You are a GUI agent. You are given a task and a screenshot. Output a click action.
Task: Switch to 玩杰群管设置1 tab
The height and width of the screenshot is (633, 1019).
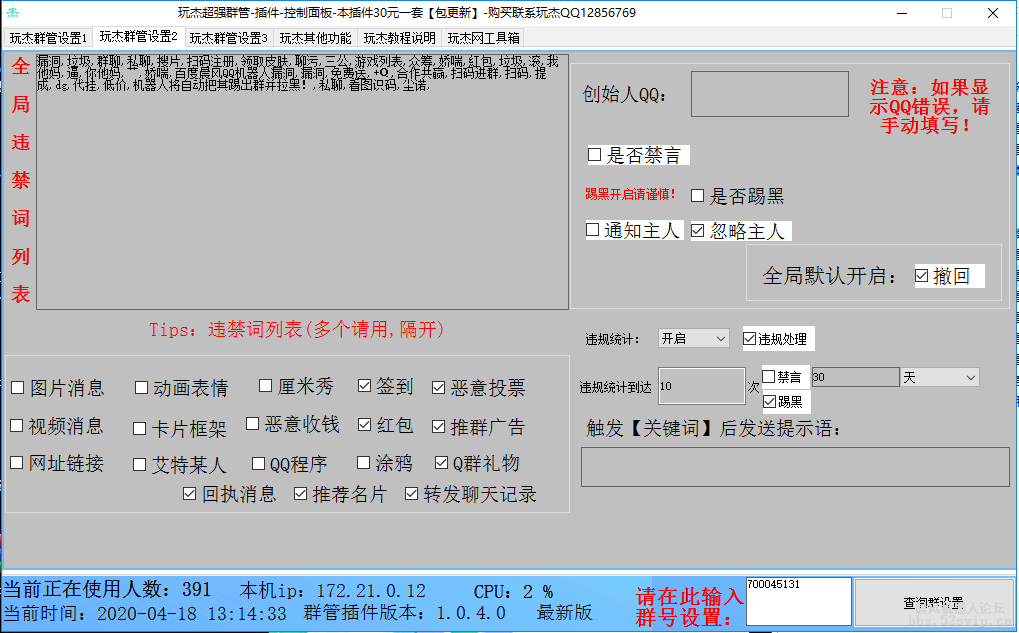48,38
